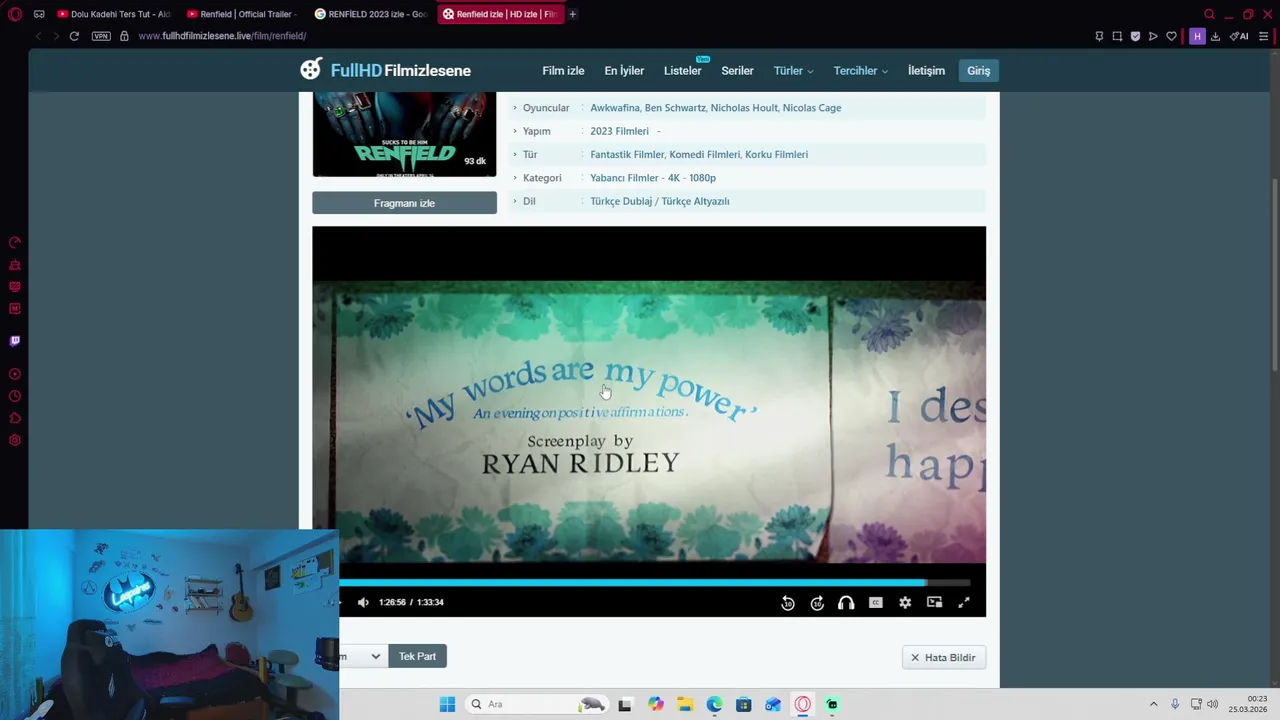Viewport: 1280px width, 720px height.
Task: Open the Easy Setup sliders icon
Action: (x=1265, y=36)
